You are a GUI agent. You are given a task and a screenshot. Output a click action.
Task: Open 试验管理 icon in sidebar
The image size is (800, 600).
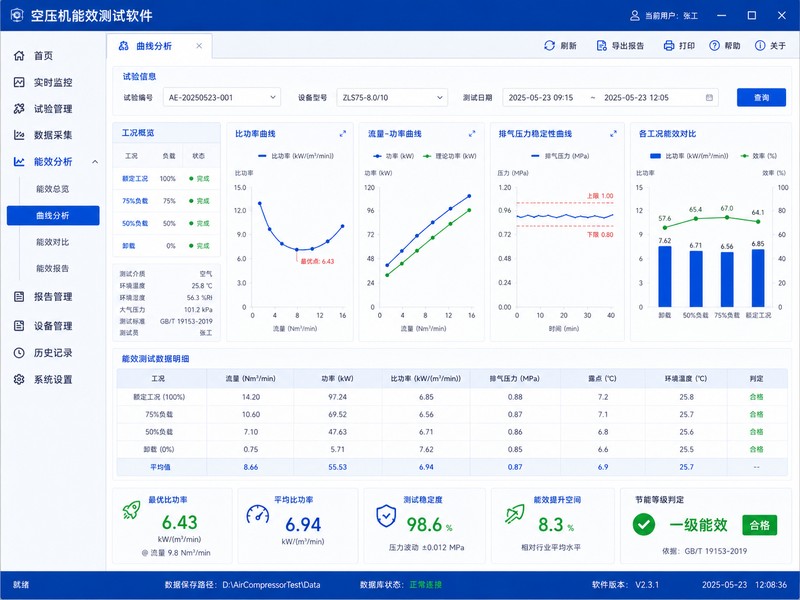coord(19,109)
